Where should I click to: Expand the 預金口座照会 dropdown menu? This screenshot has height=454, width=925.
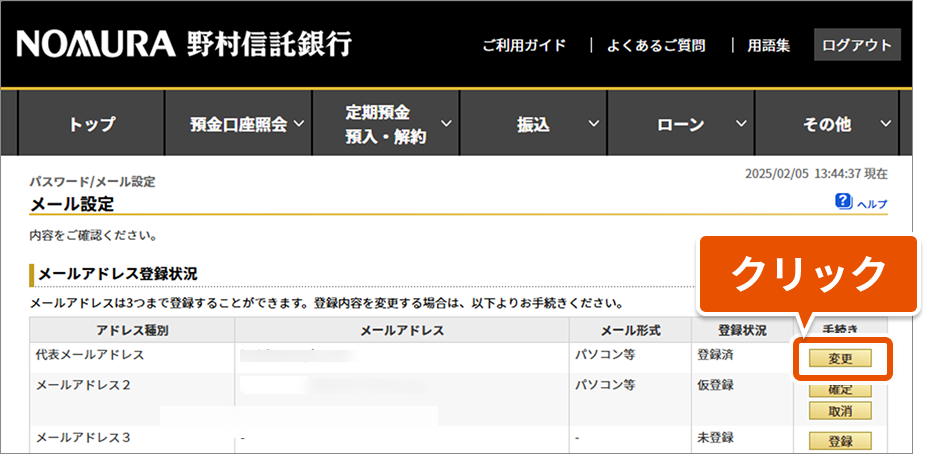click(246, 125)
